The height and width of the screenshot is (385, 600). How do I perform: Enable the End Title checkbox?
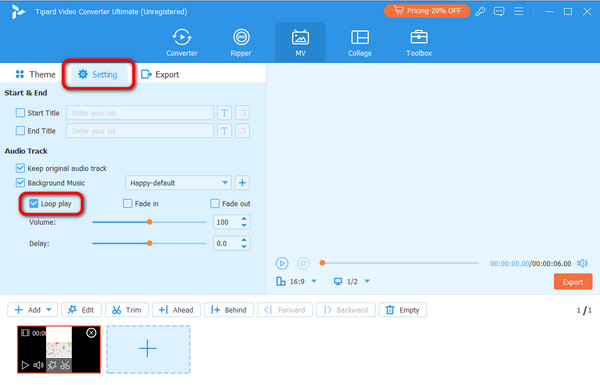[20, 131]
